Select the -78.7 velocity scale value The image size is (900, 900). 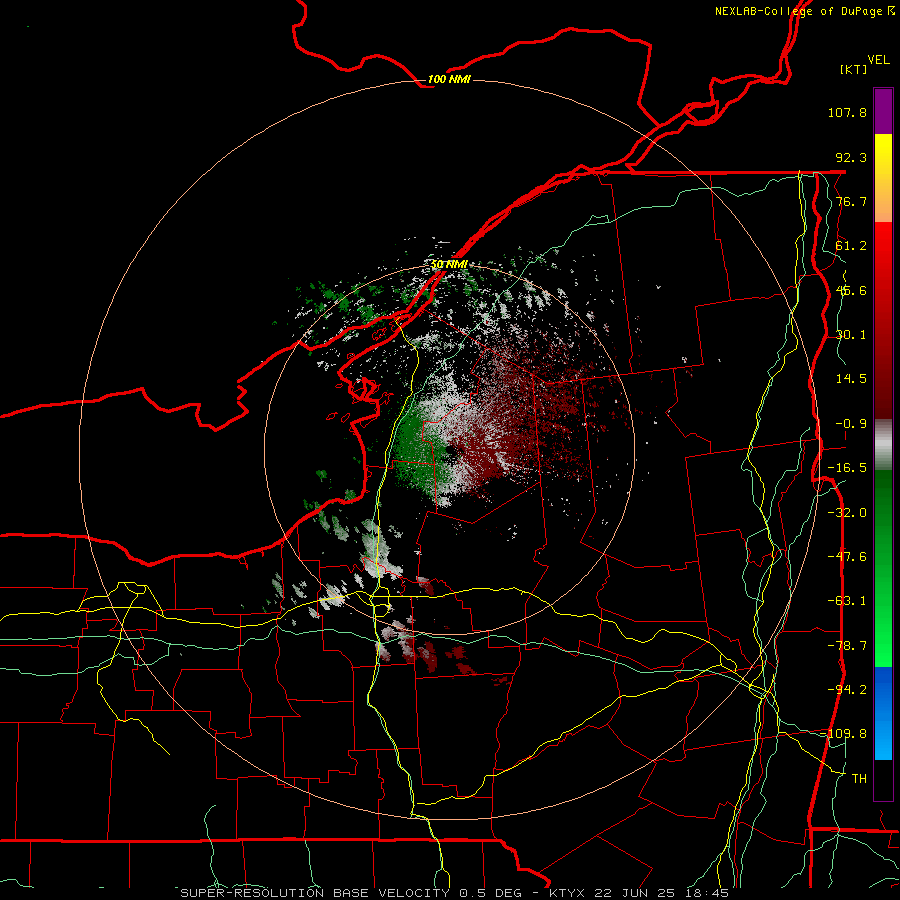pyautogui.click(x=847, y=646)
